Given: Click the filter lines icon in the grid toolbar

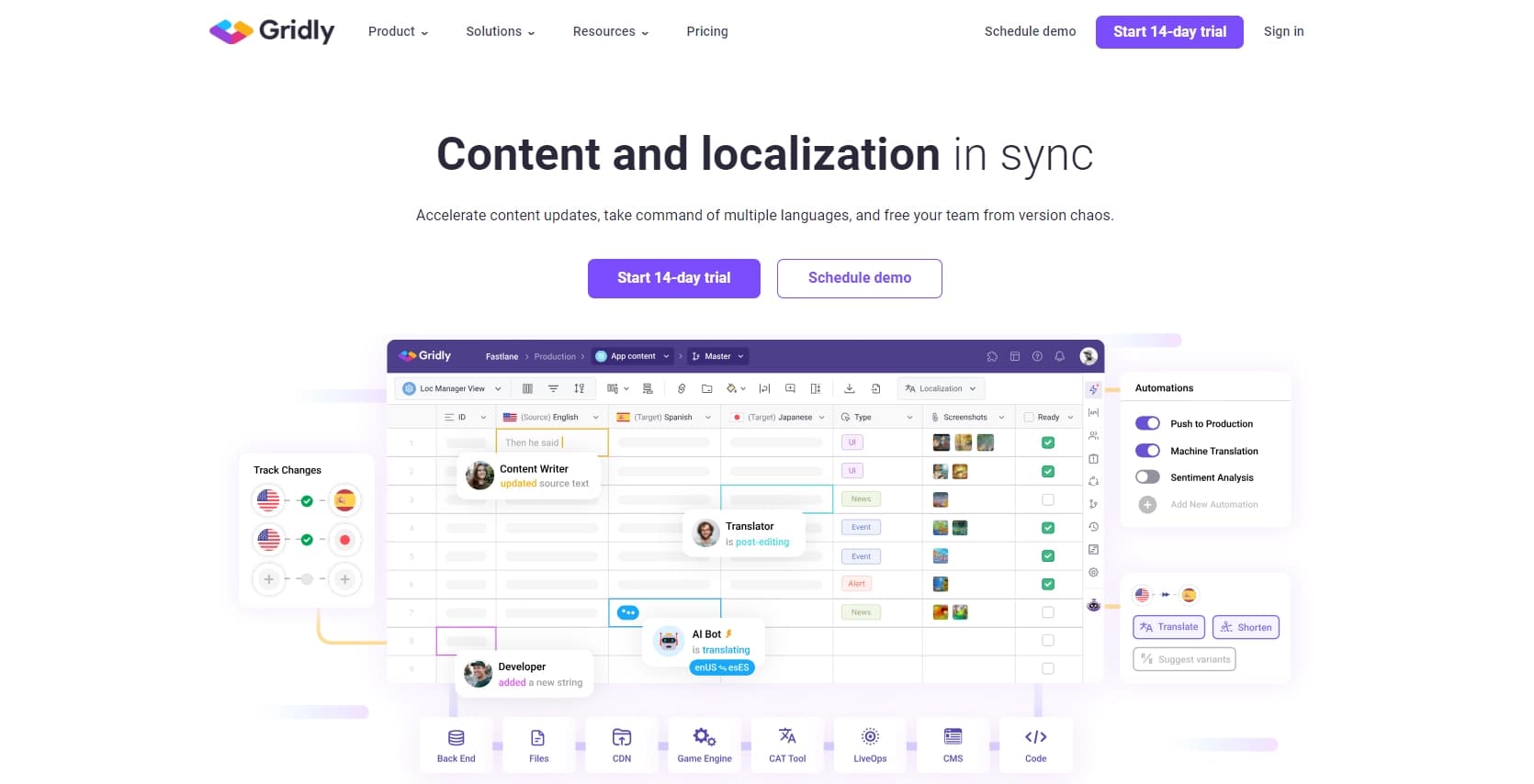Looking at the screenshot, I should pos(553,388).
